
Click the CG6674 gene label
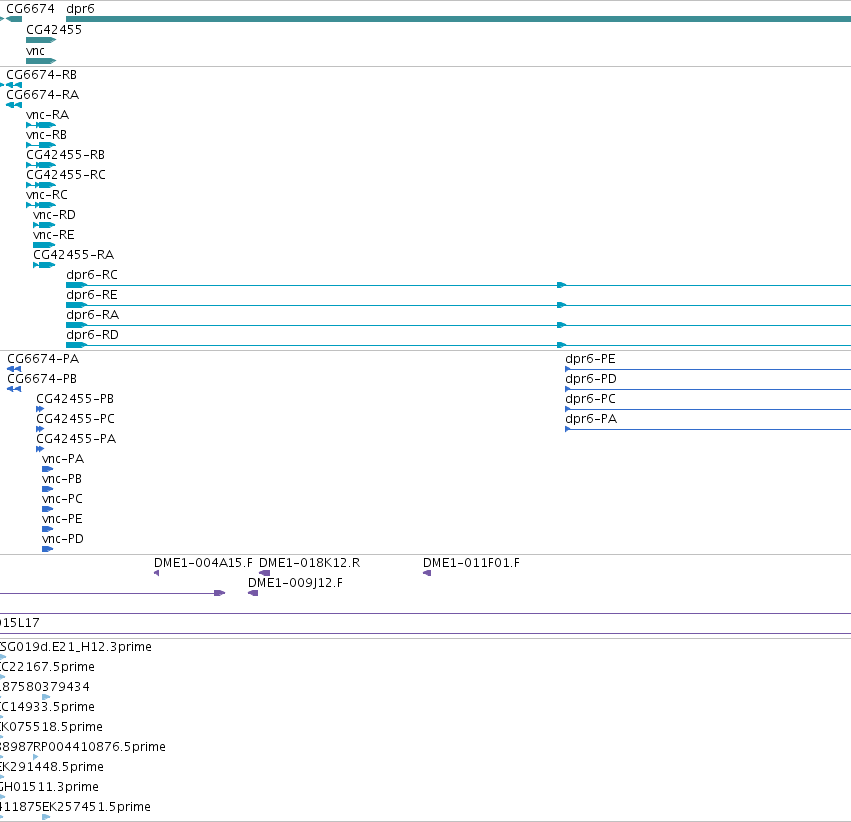click(30, 9)
